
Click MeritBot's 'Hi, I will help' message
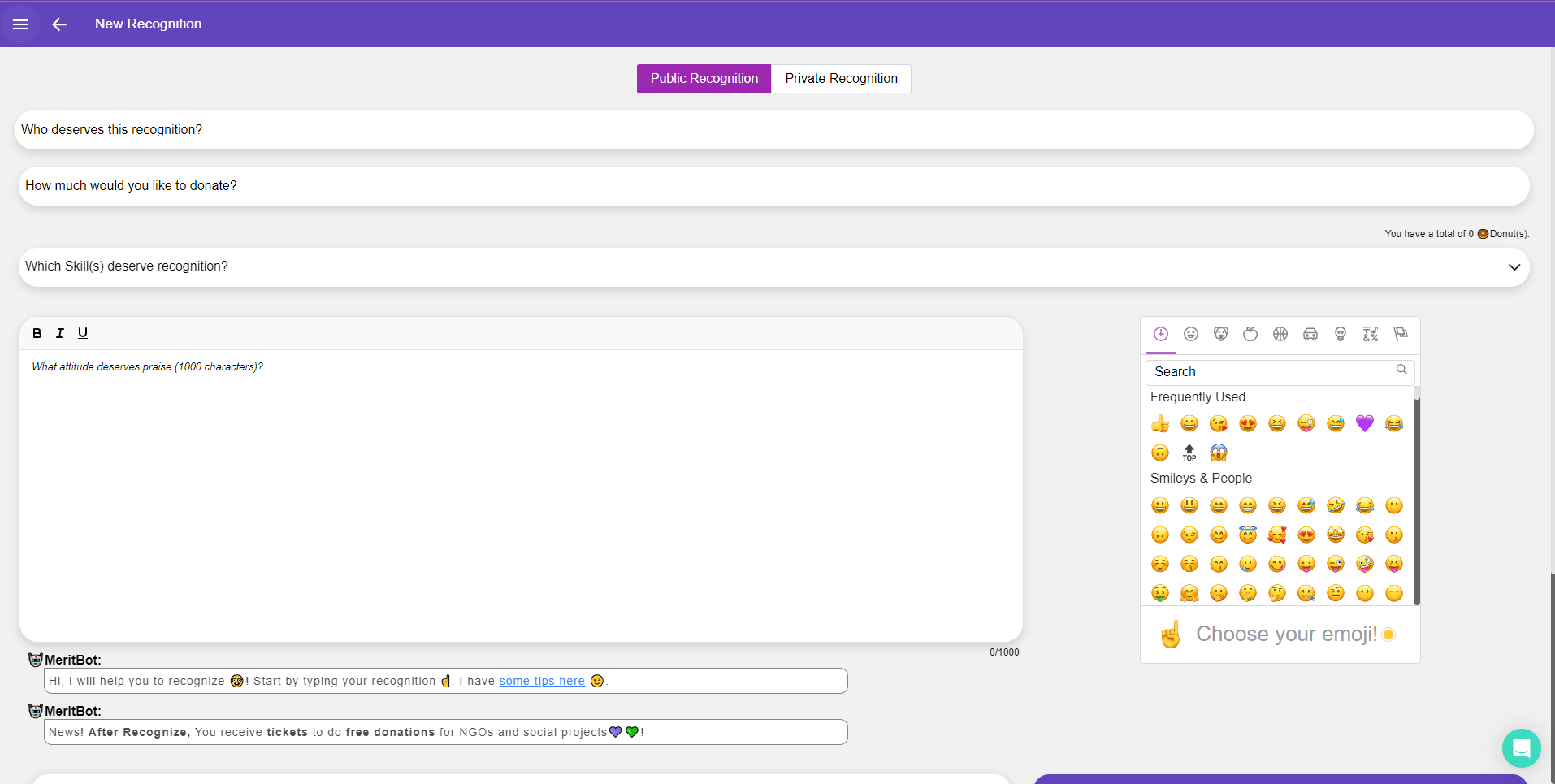click(446, 681)
